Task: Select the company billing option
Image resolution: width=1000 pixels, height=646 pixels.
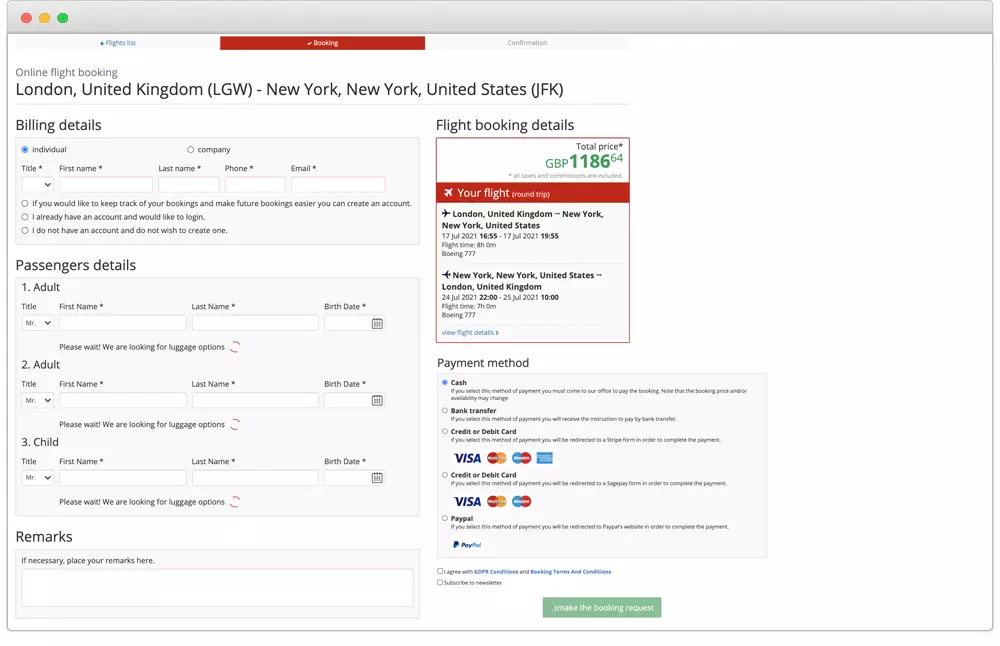Action: point(189,149)
